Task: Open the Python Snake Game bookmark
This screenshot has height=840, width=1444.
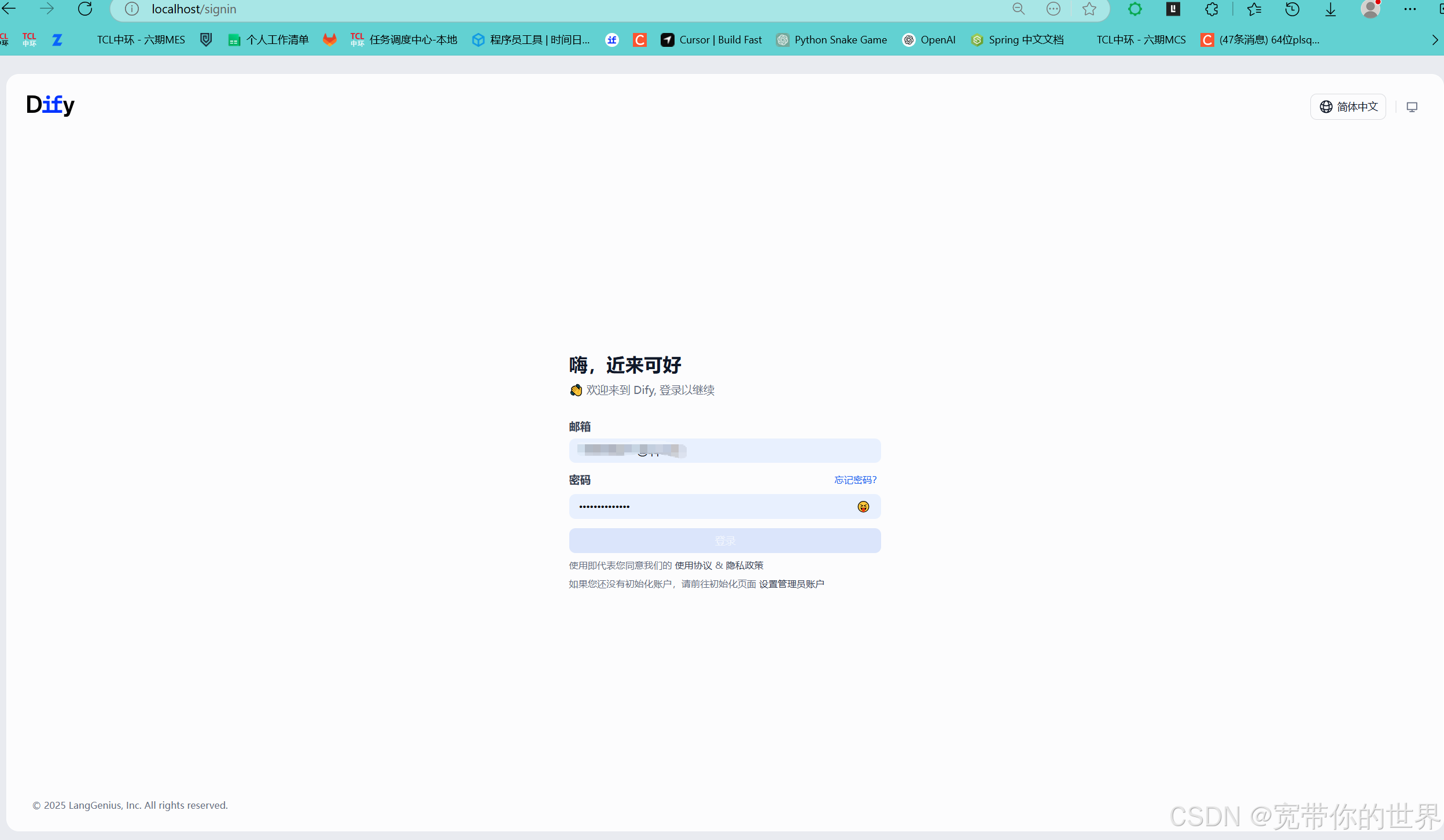Action: coord(832,40)
